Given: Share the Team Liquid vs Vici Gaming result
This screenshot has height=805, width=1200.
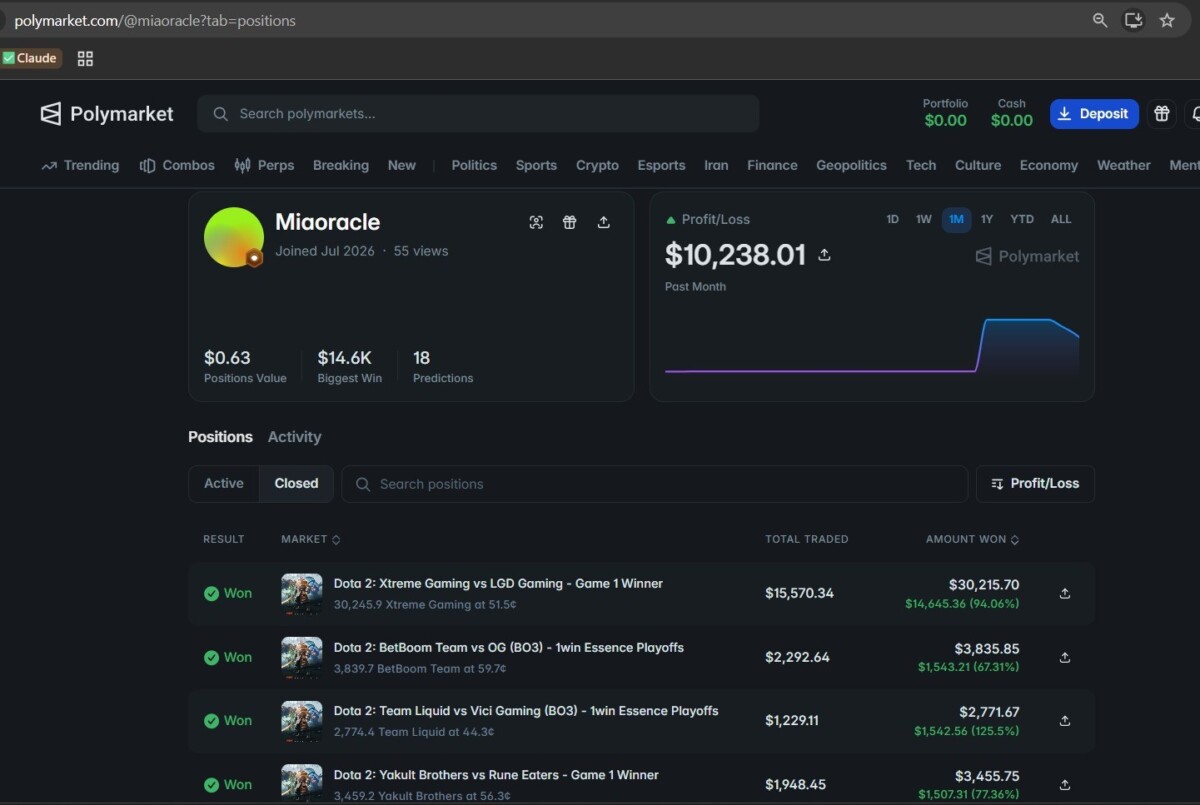Looking at the screenshot, I should (1065, 720).
